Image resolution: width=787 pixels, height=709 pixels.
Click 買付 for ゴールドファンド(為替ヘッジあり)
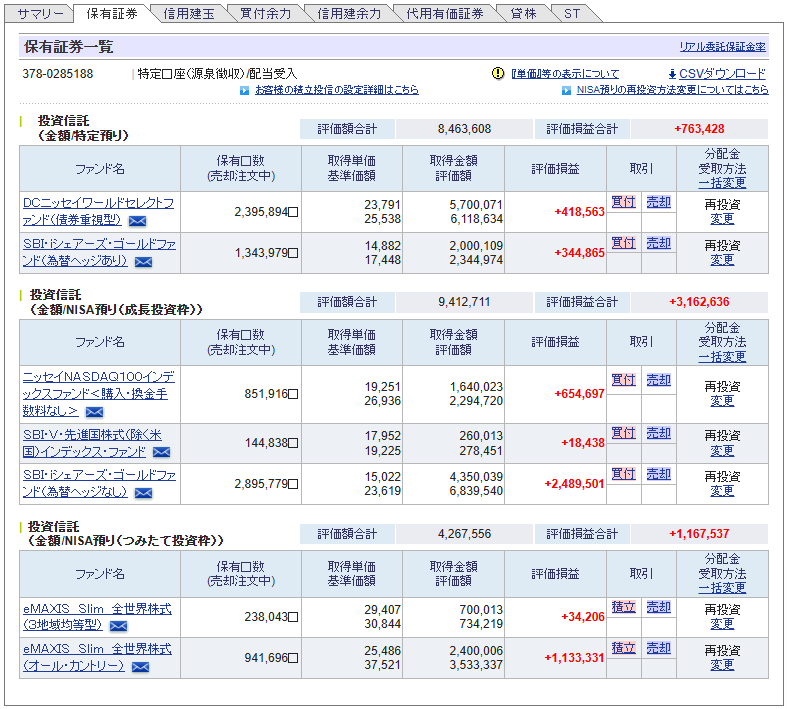coord(623,243)
